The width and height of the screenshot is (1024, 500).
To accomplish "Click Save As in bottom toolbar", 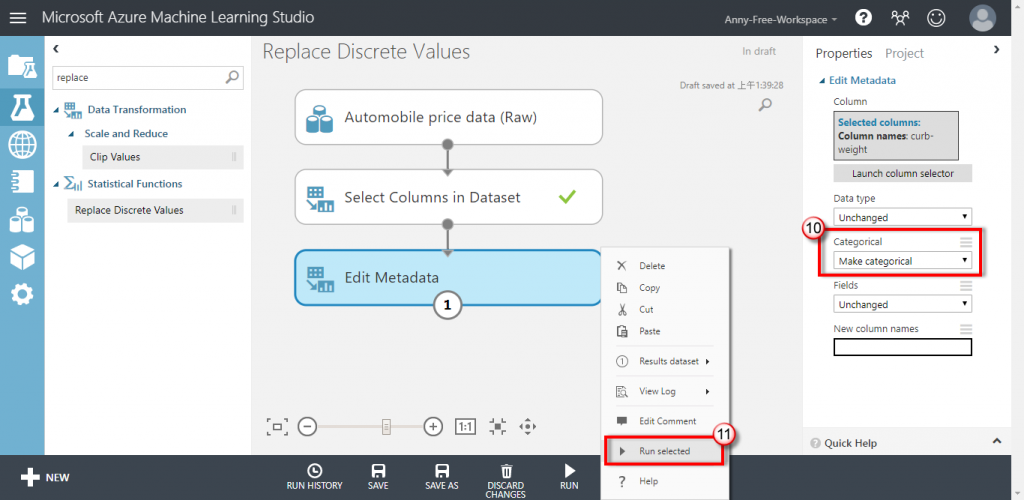I will pos(442,477).
